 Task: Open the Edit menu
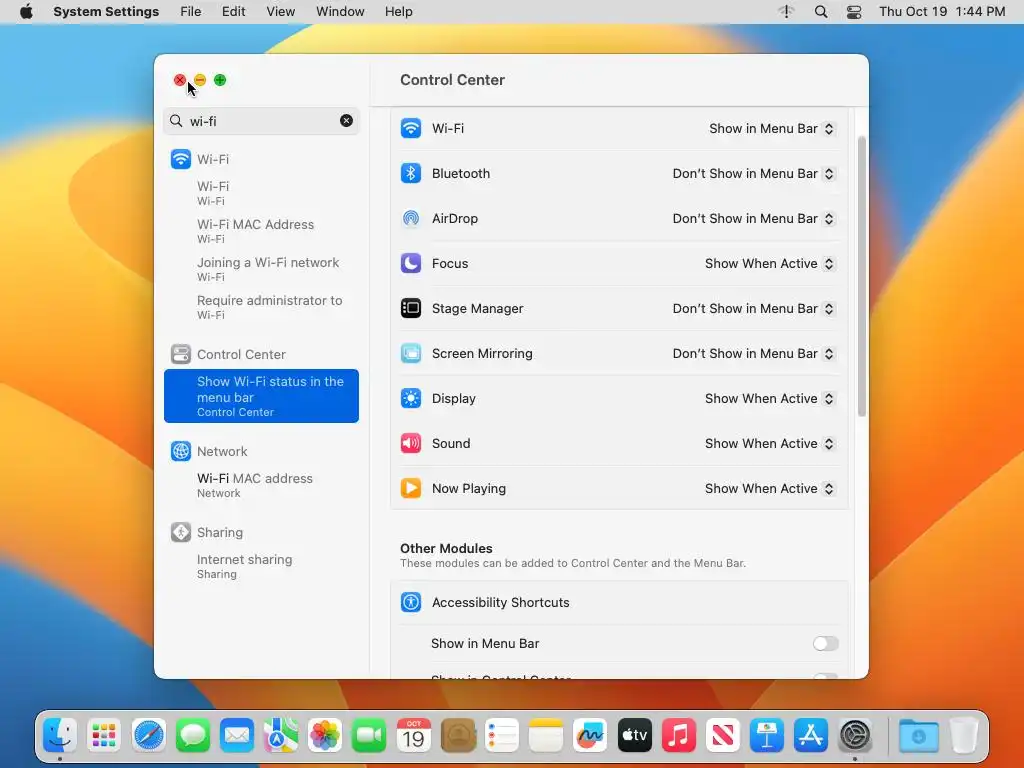(233, 12)
